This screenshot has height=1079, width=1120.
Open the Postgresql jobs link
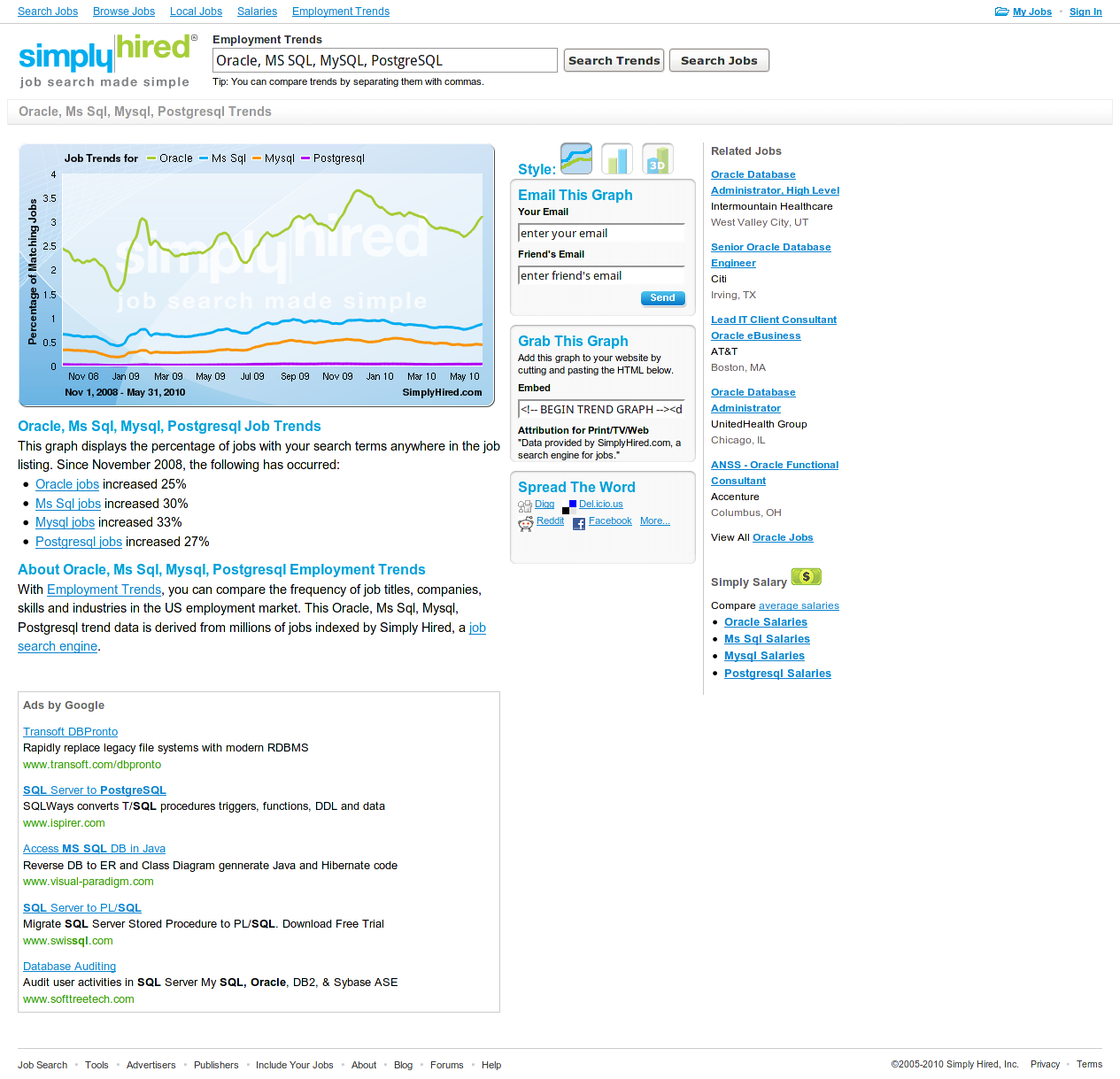79,542
